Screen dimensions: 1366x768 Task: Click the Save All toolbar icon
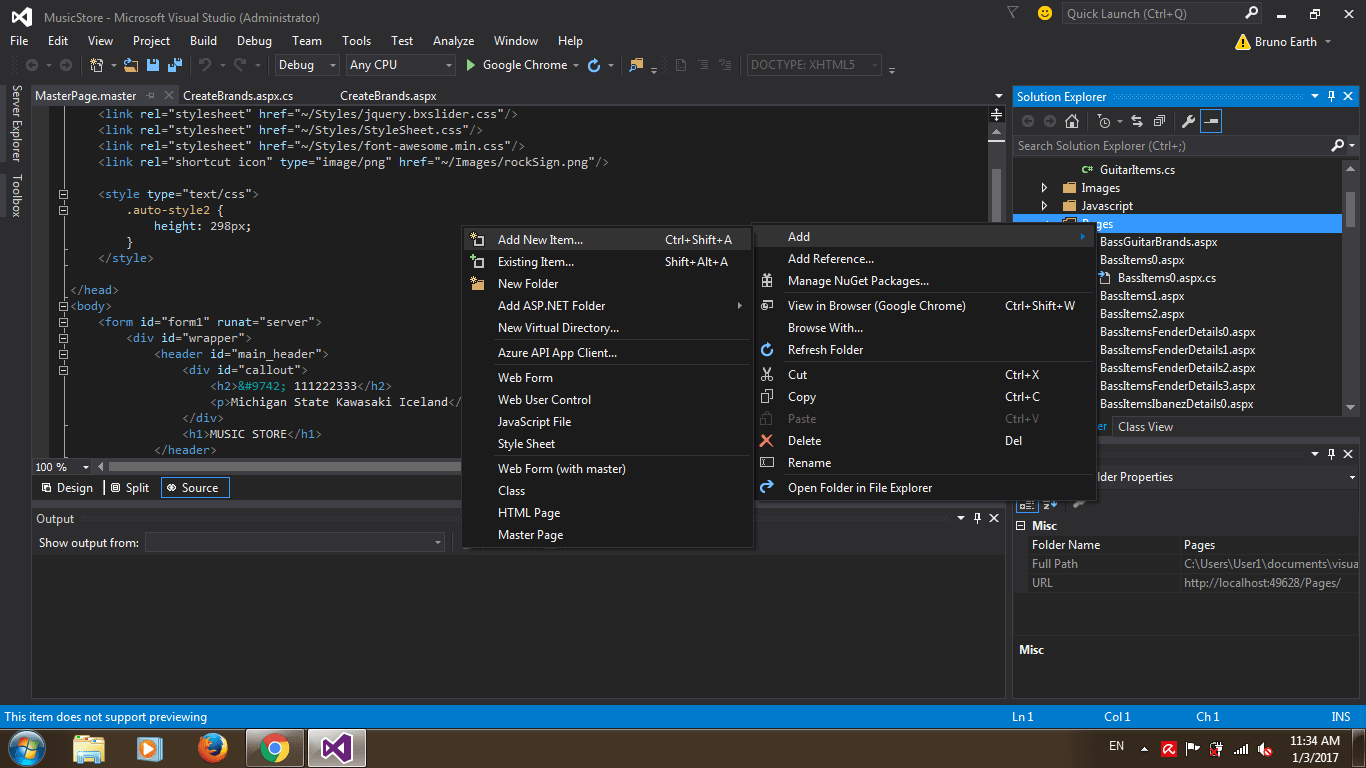tap(175, 64)
